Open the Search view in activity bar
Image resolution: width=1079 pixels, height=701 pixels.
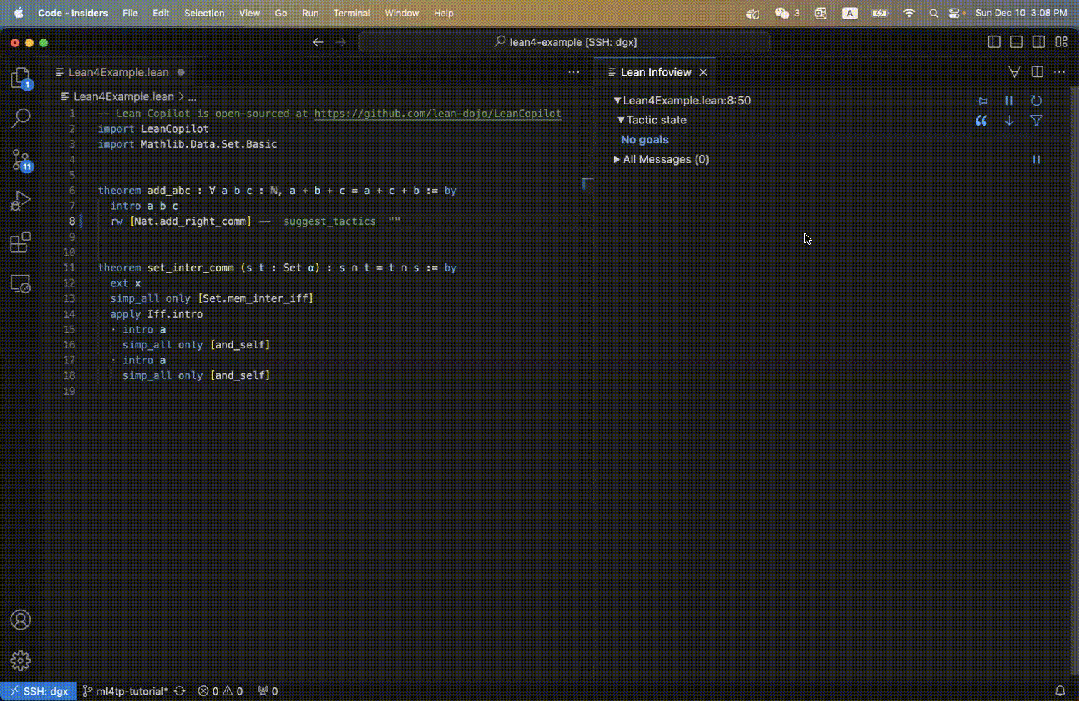(20, 118)
